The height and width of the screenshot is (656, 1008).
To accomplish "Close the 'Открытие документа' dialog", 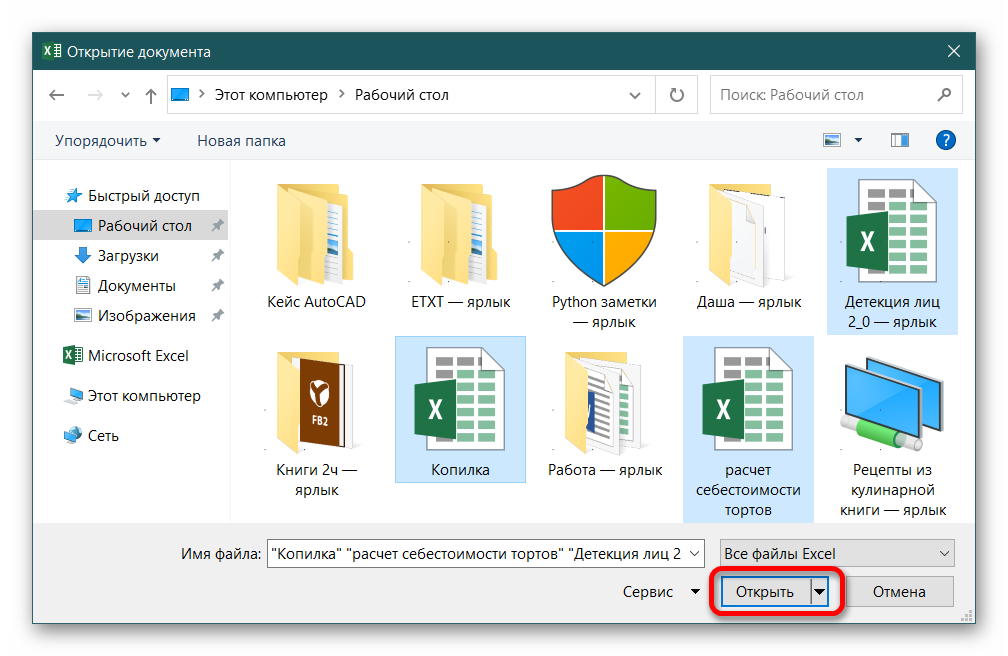I will tap(954, 51).
